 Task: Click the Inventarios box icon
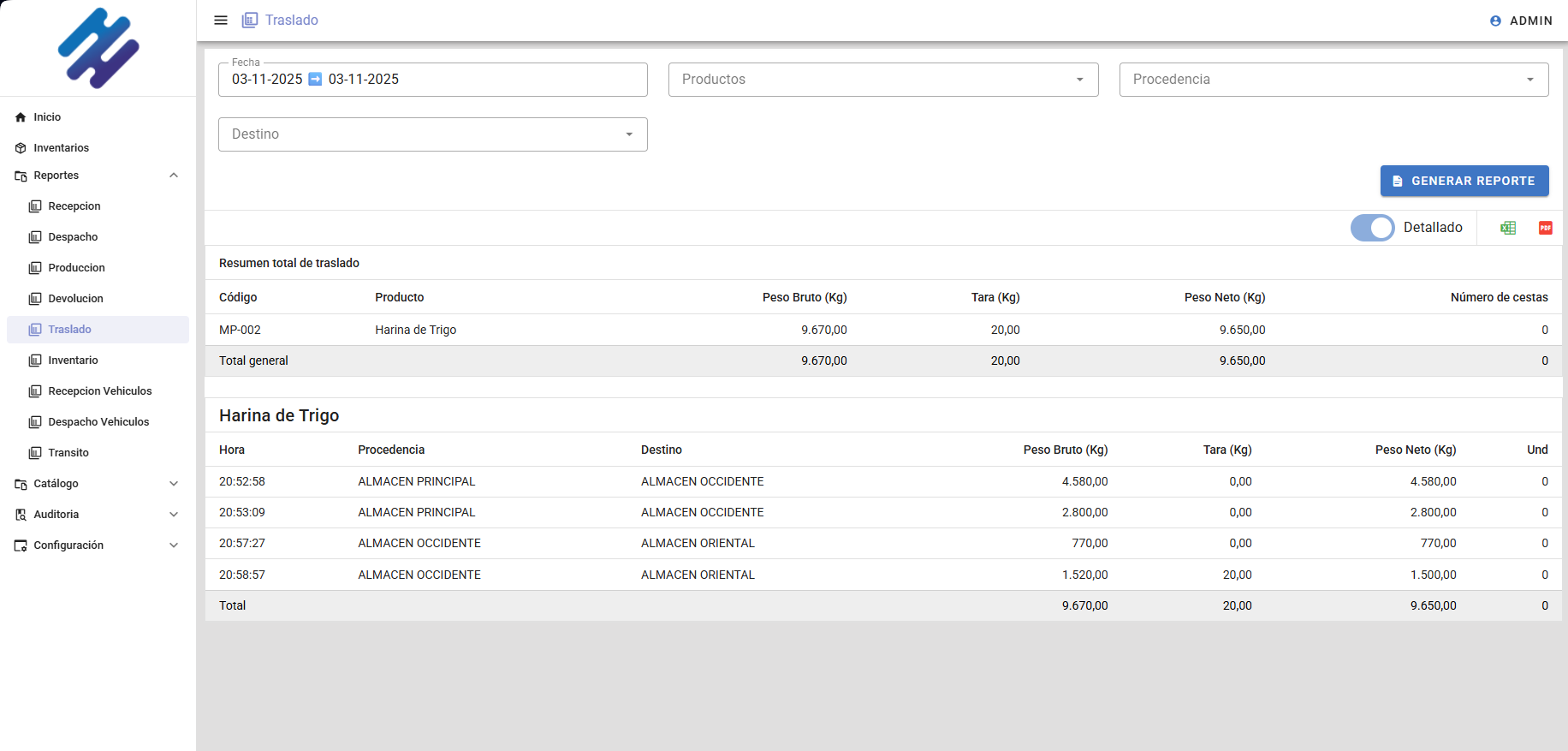(x=21, y=148)
